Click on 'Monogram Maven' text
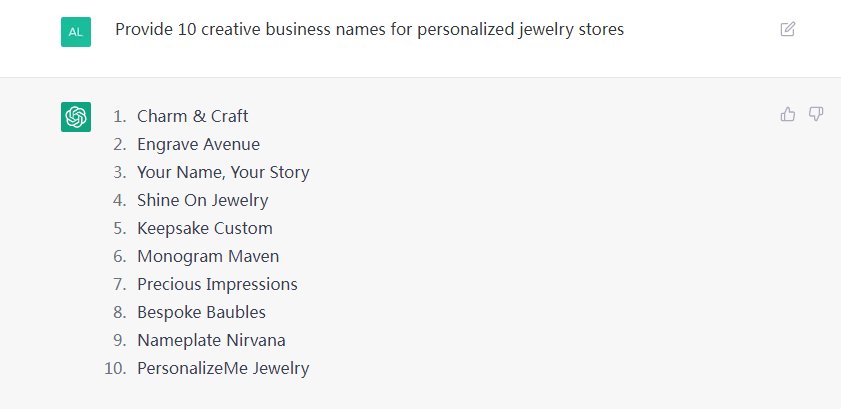The width and height of the screenshot is (841, 409). [208, 256]
